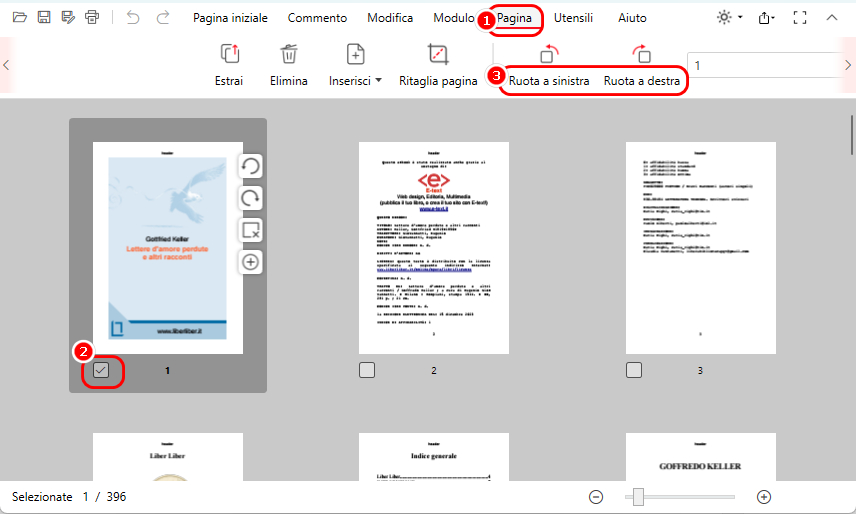Click the print icon
This screenshot has height=514, width=856.
(x=92, y=17)
